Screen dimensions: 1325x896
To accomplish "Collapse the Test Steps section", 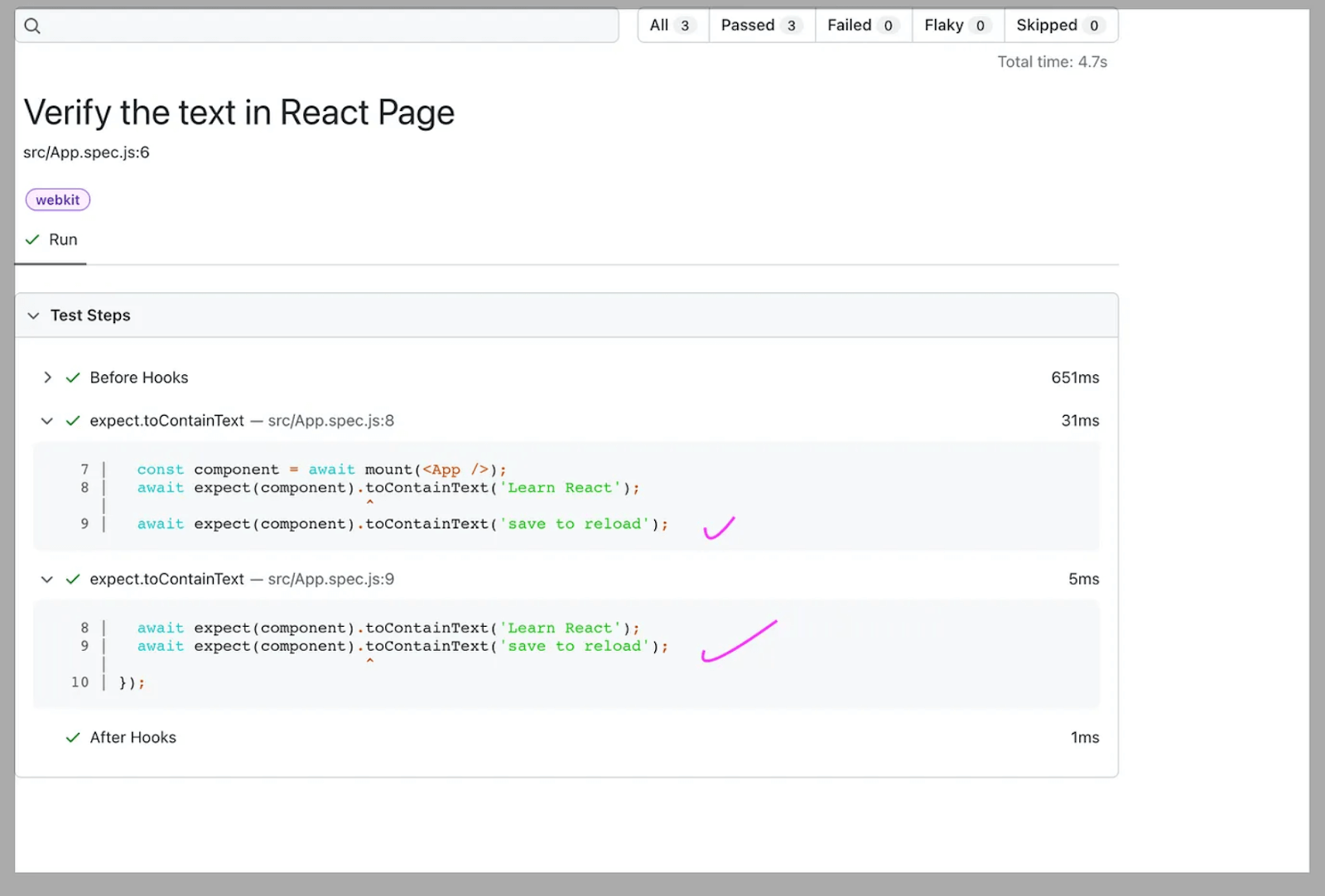I will [32, 316].
